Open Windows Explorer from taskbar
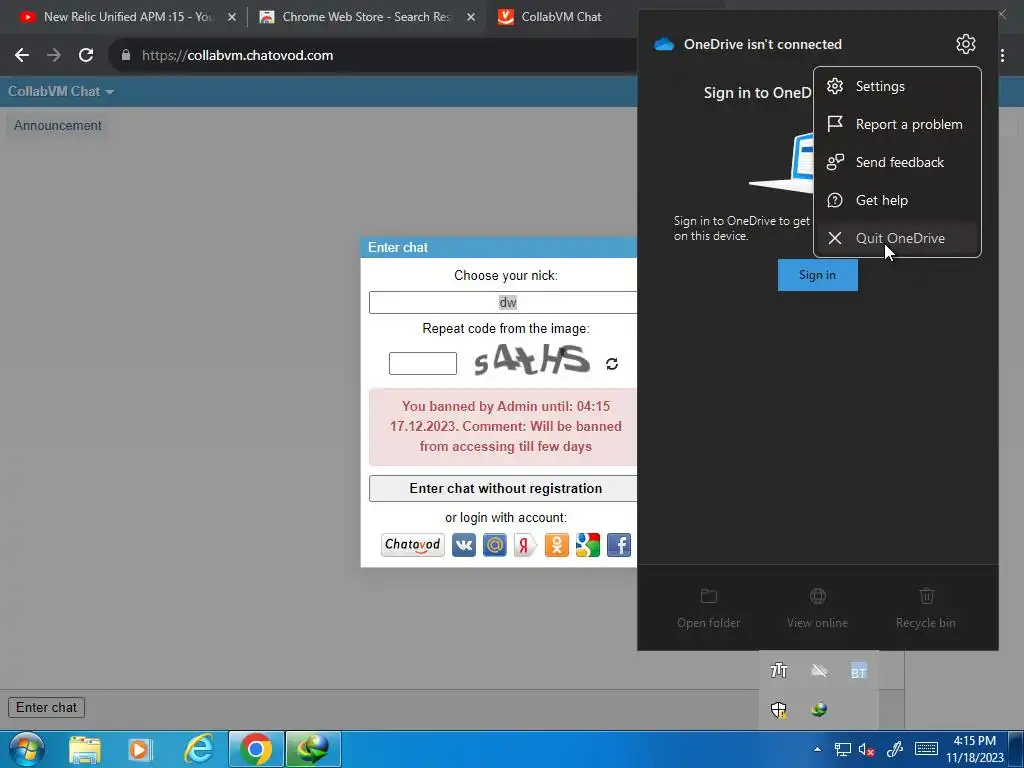The image size is (1024, 768). click(85, 749)
